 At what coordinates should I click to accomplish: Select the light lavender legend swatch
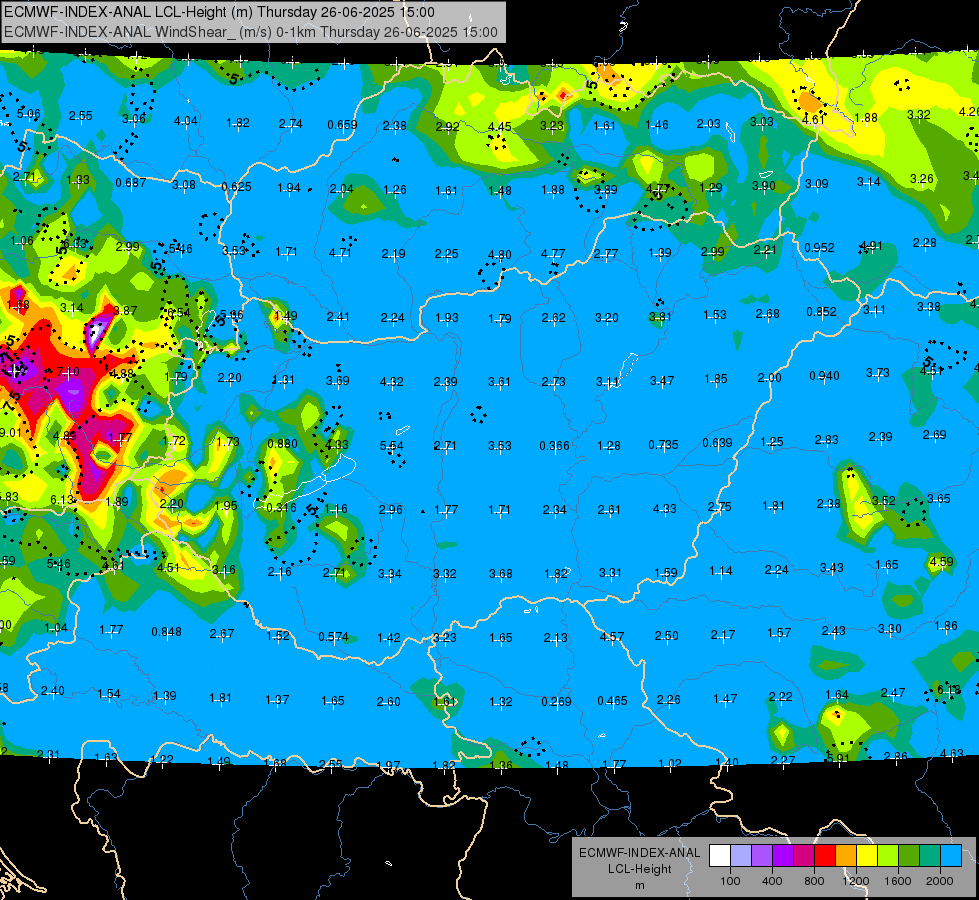(741, 855)
